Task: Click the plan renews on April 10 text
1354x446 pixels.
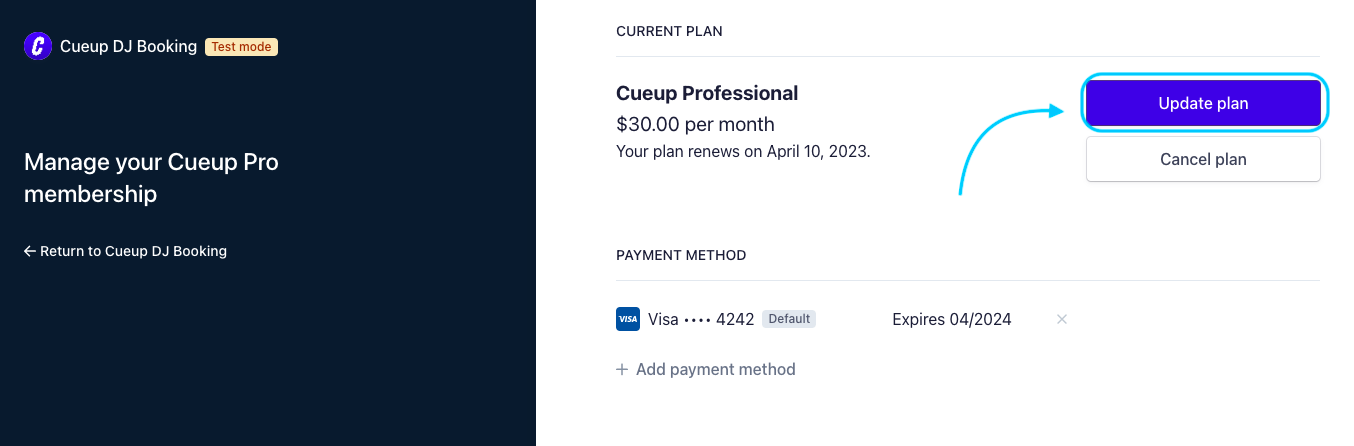Action: [x=743, y=152]
